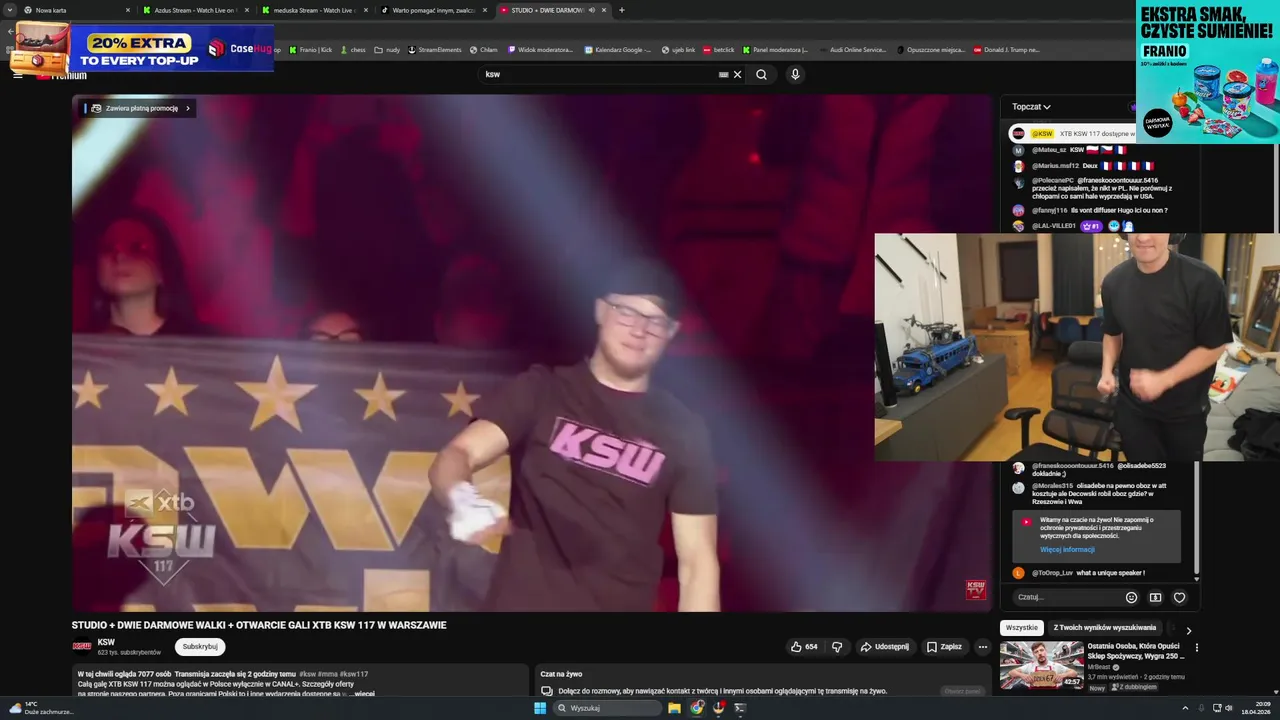This screenshot has width=1280, height=720.
Task: Click the Windows Start button
Action: [x=540, y=708]
